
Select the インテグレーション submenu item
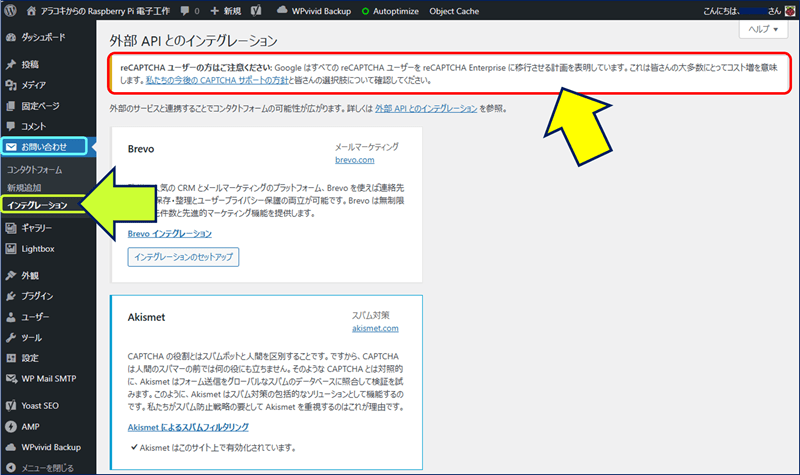tap(37, 205)
